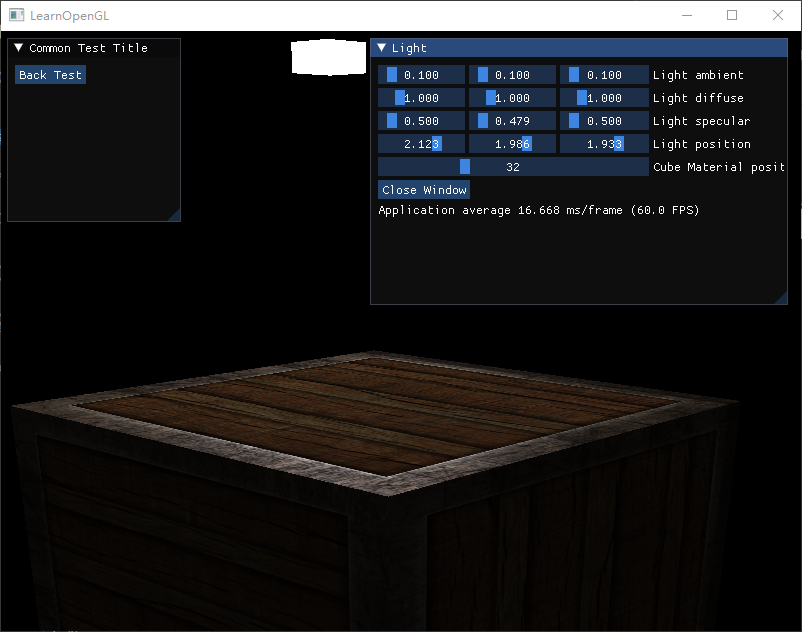Viewport: 802px width, 632px height.
Task: Click the Cube Material slider showing 32
Action: pos(513,167)
